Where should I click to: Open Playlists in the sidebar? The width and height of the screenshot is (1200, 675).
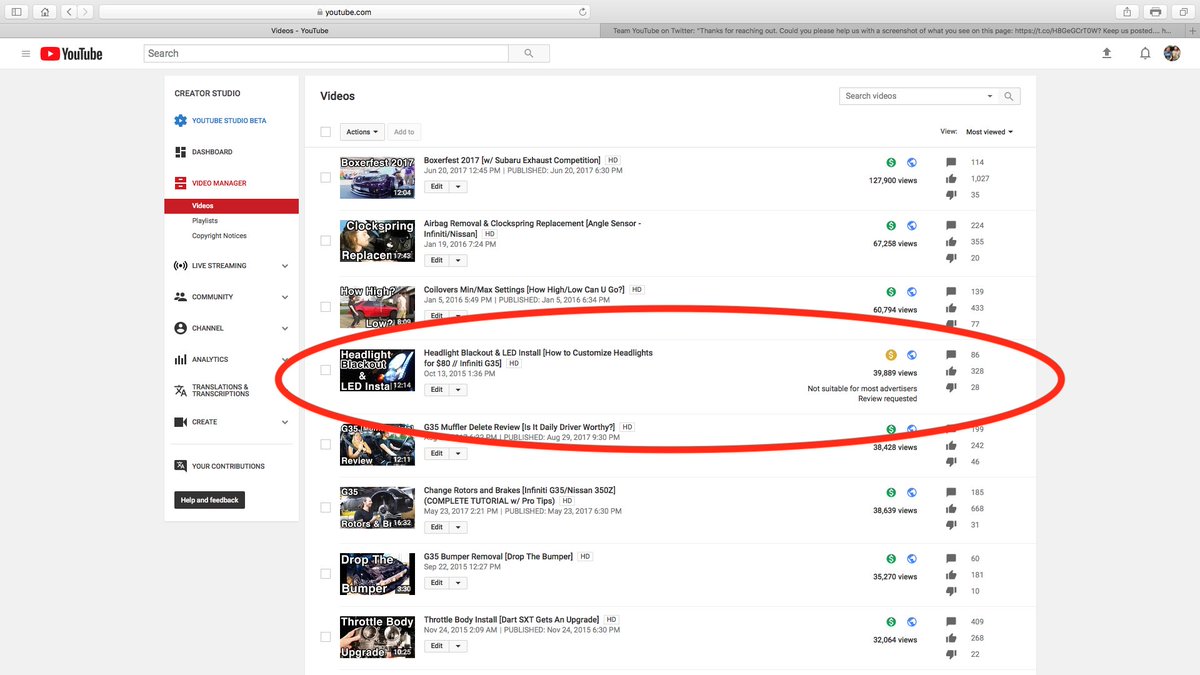point(205,221)
